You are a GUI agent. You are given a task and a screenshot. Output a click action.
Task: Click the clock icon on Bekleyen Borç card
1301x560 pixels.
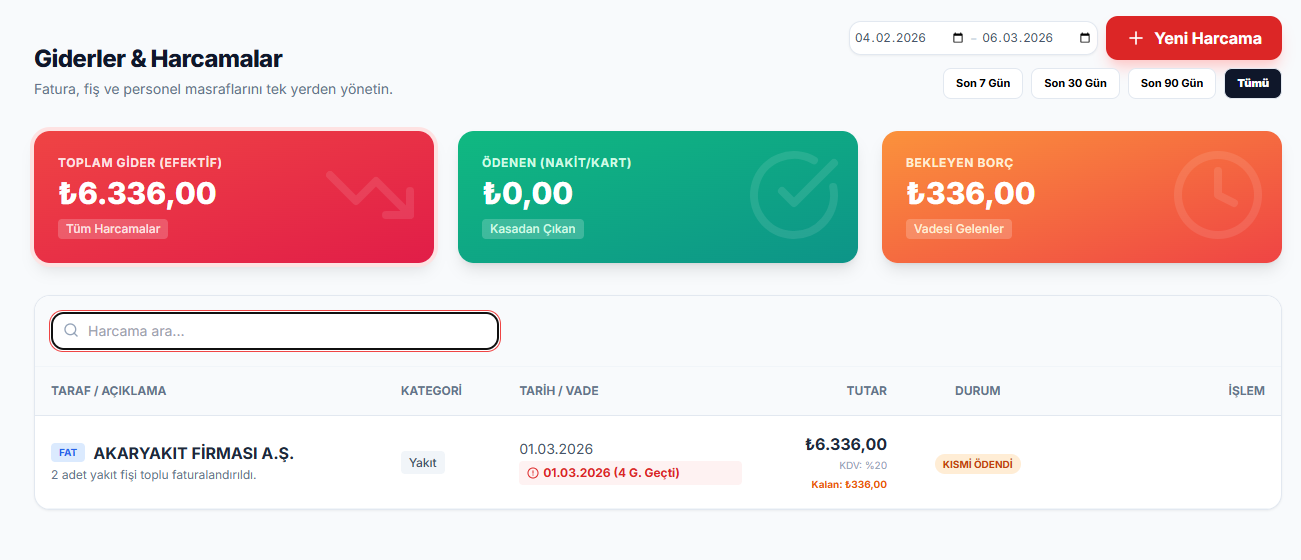point(1217,194)
